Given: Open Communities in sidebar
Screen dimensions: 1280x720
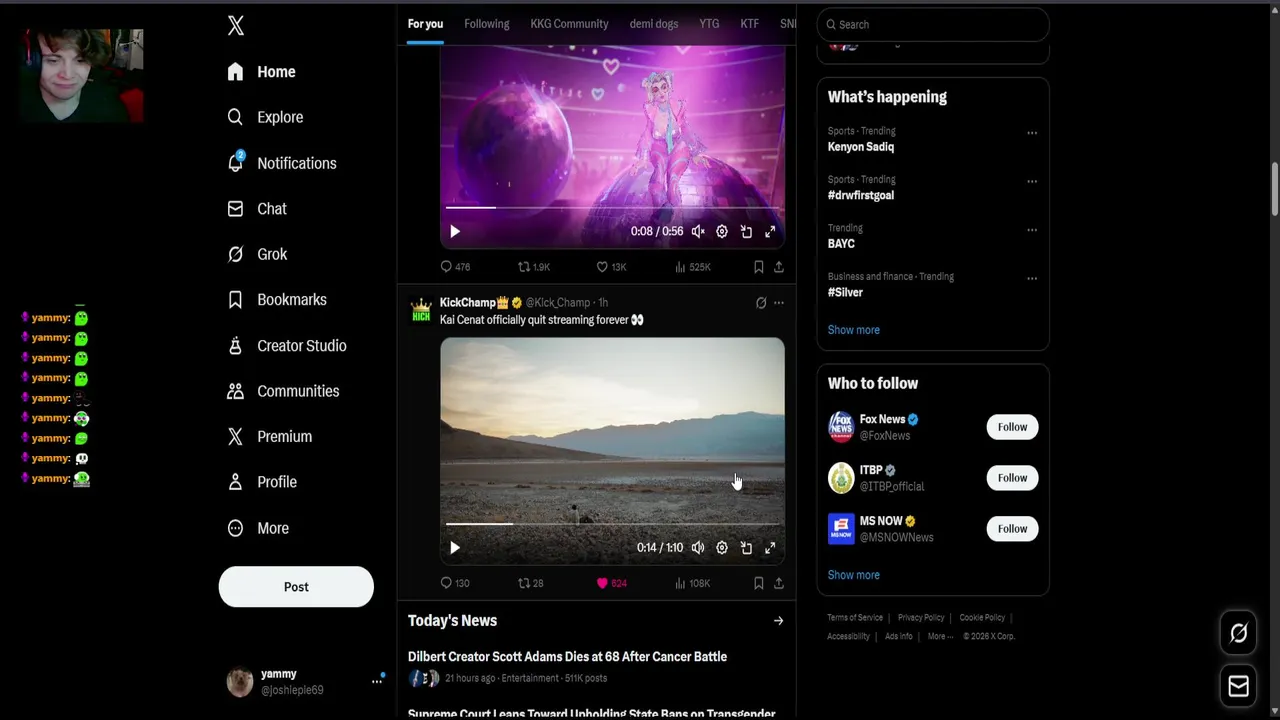Looking at the screenshot, I should (283, 391).
